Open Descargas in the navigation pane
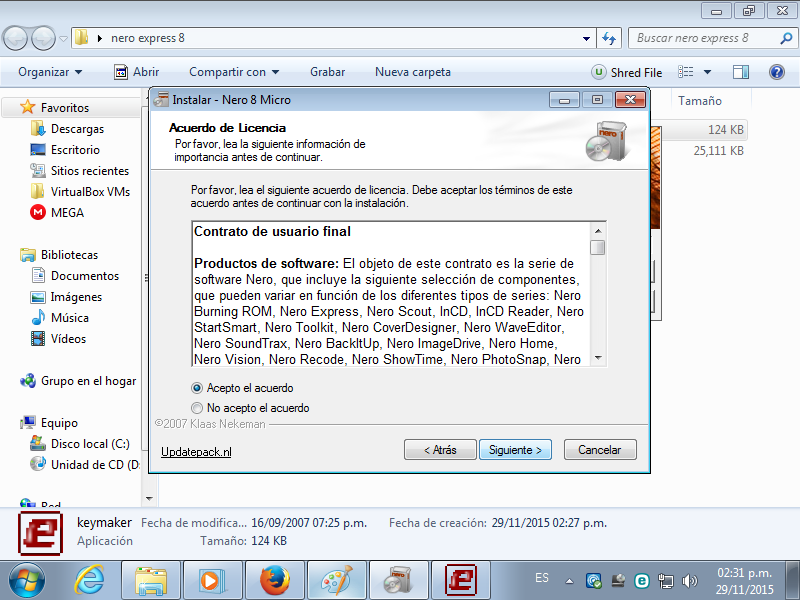The image size is (800, 600). (x=77, y=129)
